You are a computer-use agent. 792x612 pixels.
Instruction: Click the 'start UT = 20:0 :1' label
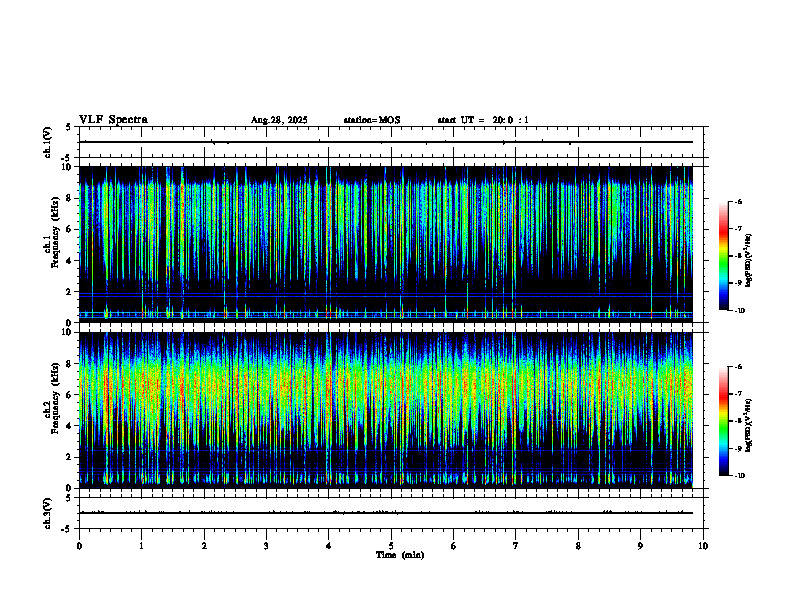(483, 120)
